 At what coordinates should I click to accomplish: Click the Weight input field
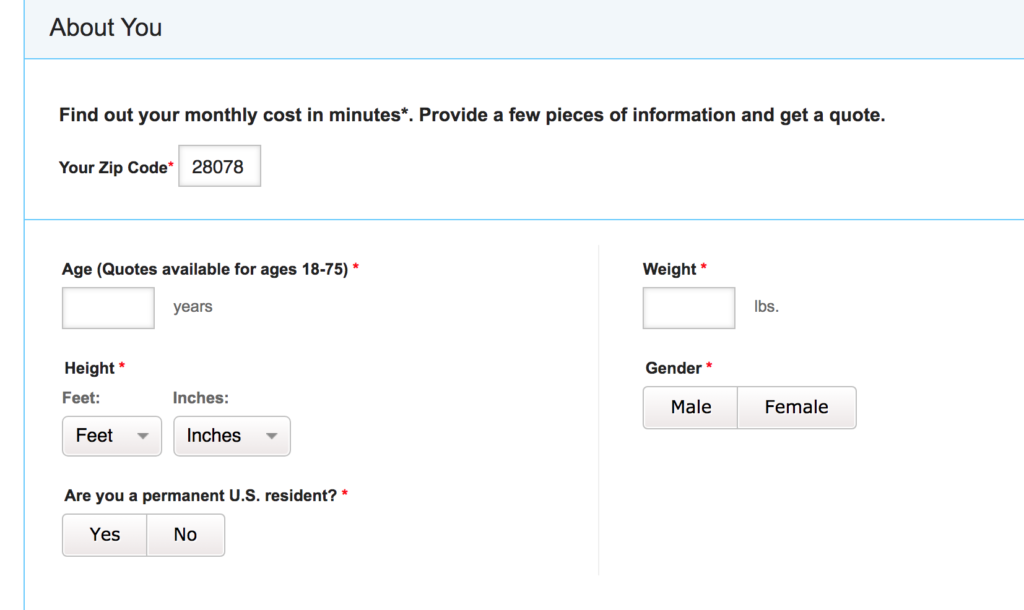click(688, 308)
